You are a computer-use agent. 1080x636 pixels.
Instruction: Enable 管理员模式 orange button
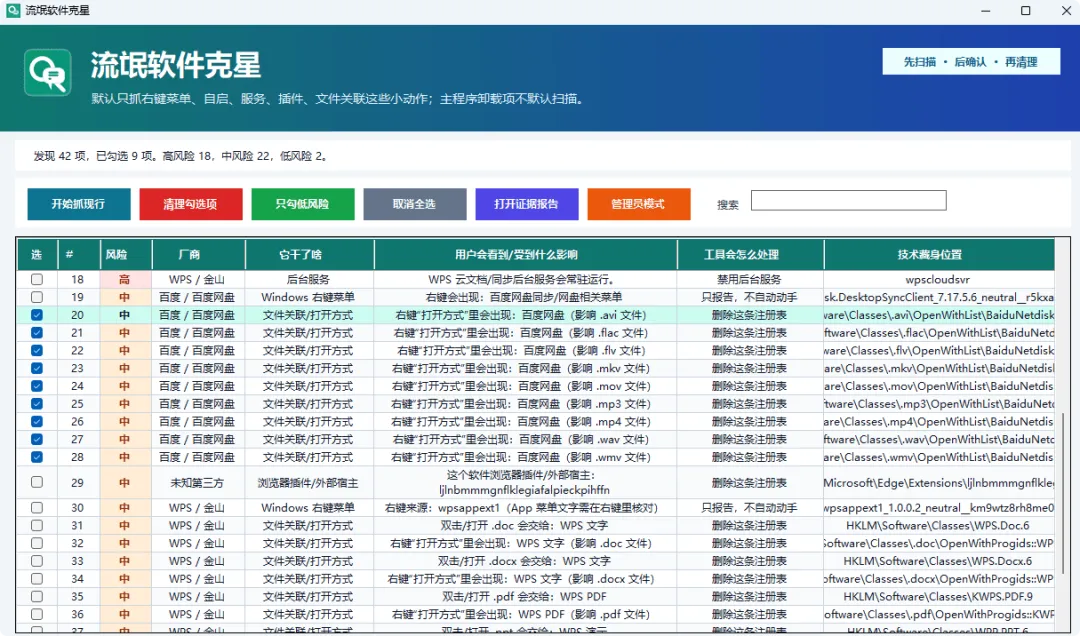coord(638,204)
